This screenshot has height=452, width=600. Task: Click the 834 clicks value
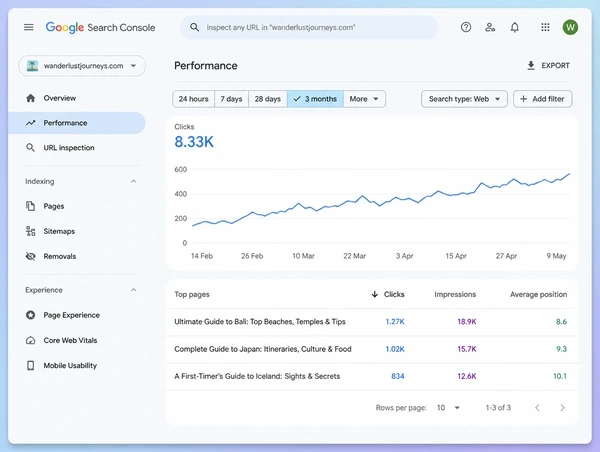[398, 376]
